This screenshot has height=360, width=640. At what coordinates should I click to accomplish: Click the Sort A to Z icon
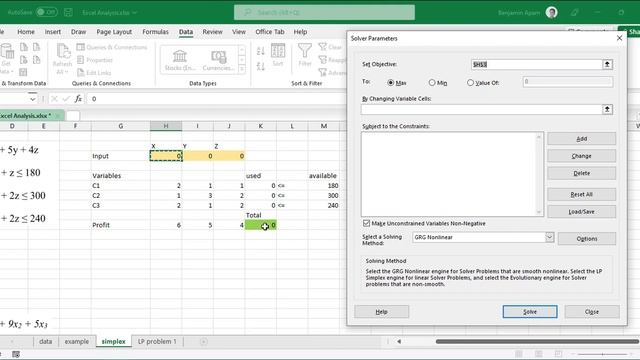coord(260,51)
